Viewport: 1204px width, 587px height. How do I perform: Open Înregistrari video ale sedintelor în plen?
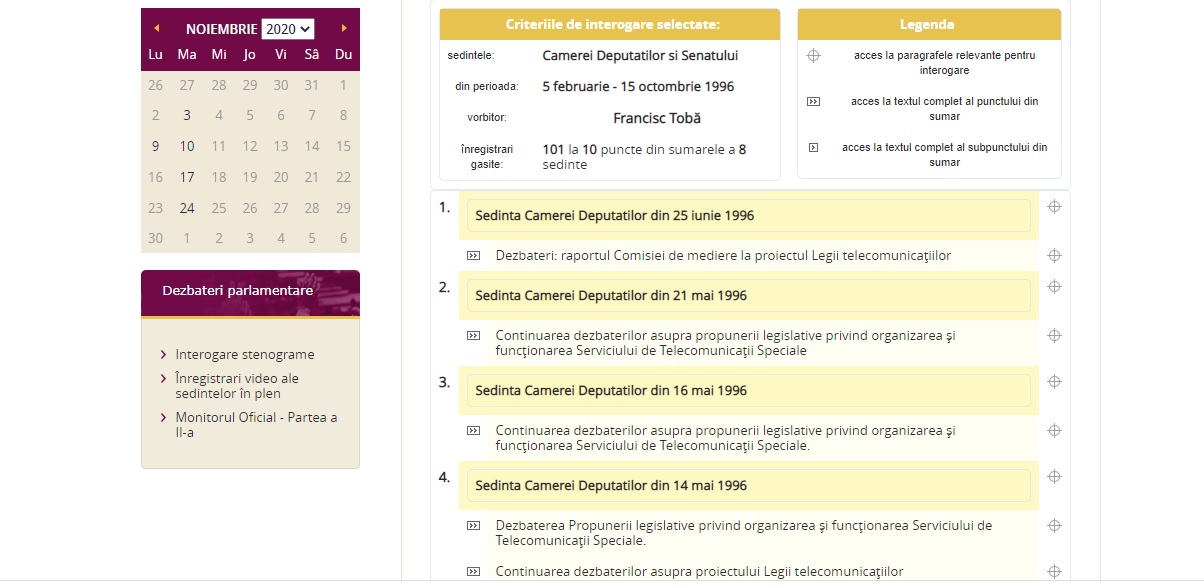pyautogui.click(x=236, y=386)
